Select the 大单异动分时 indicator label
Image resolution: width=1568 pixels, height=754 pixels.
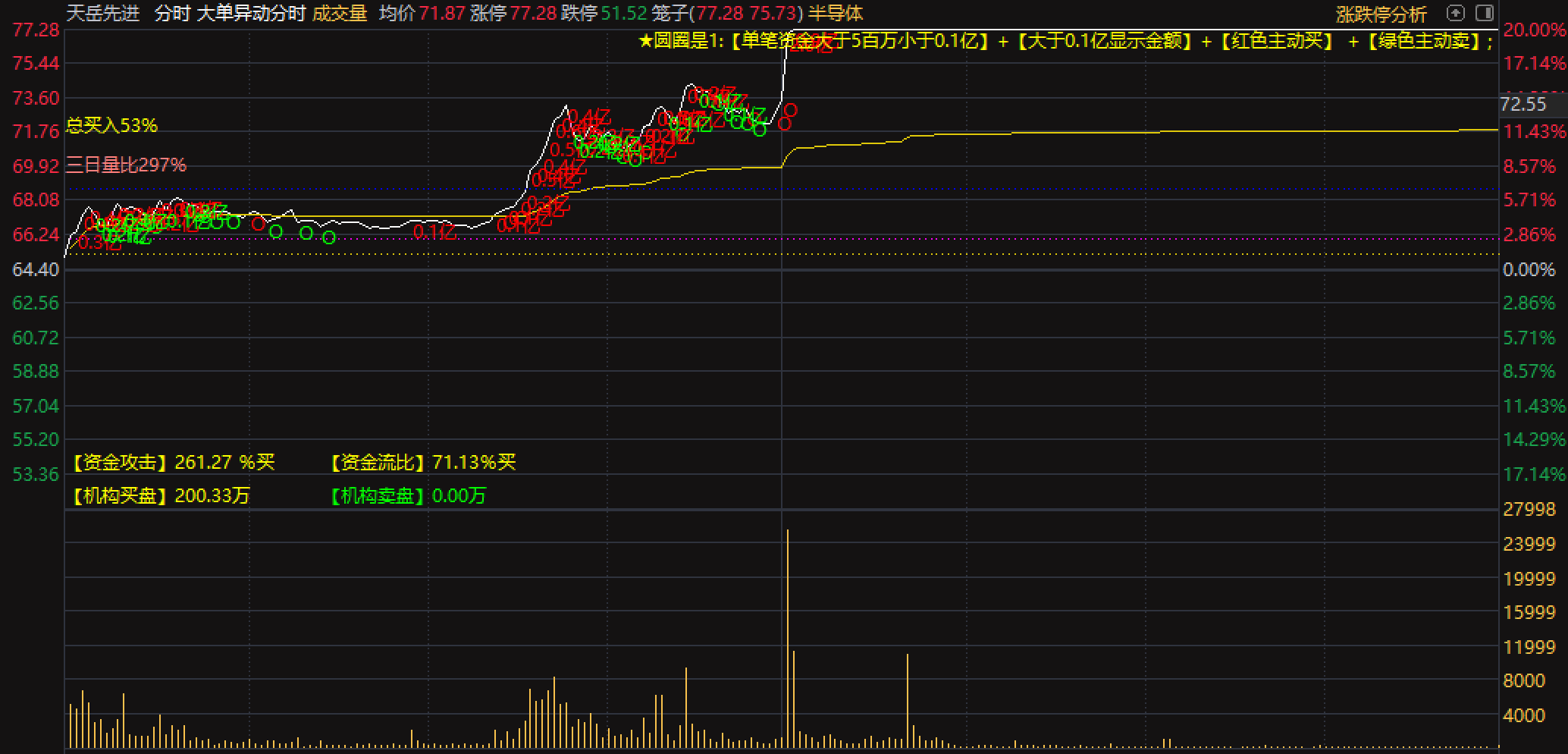[x=250, y=13]
